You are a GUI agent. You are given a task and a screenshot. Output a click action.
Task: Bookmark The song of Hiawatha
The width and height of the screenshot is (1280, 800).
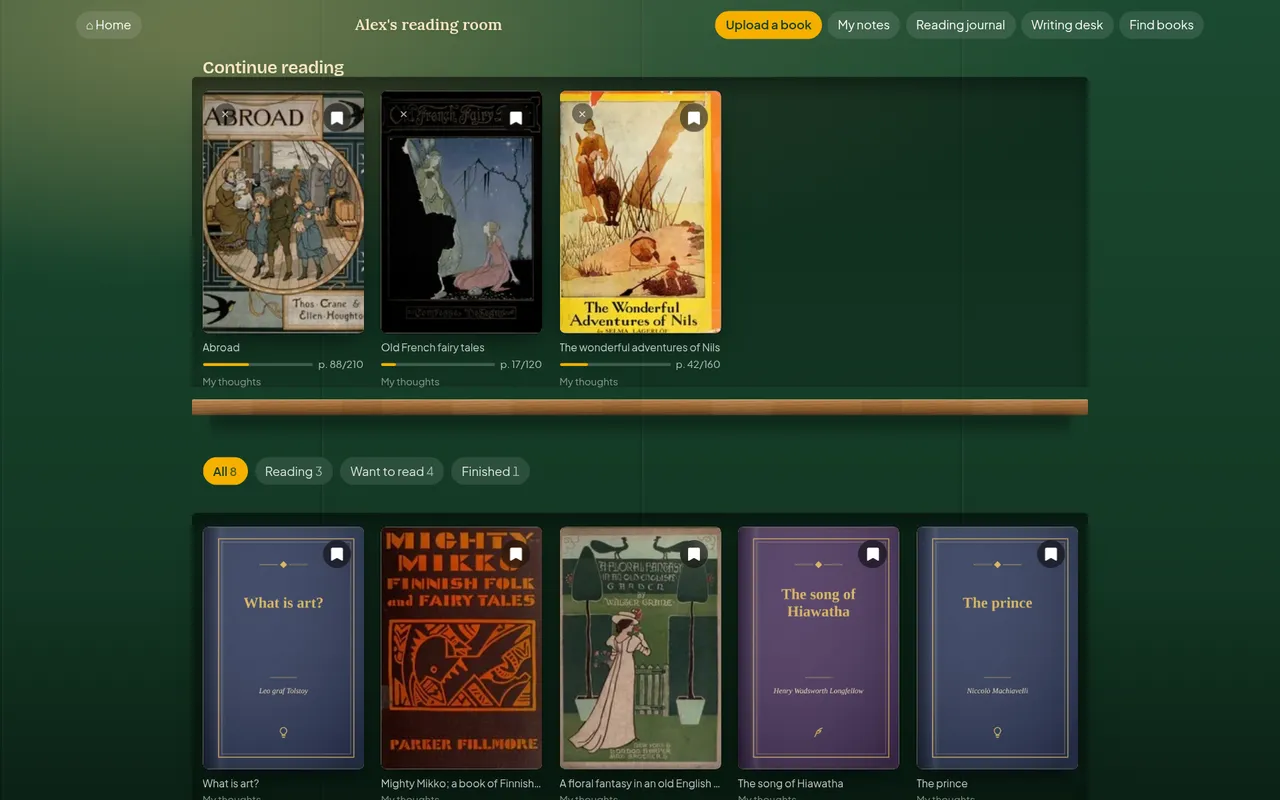tap(873, 554)
